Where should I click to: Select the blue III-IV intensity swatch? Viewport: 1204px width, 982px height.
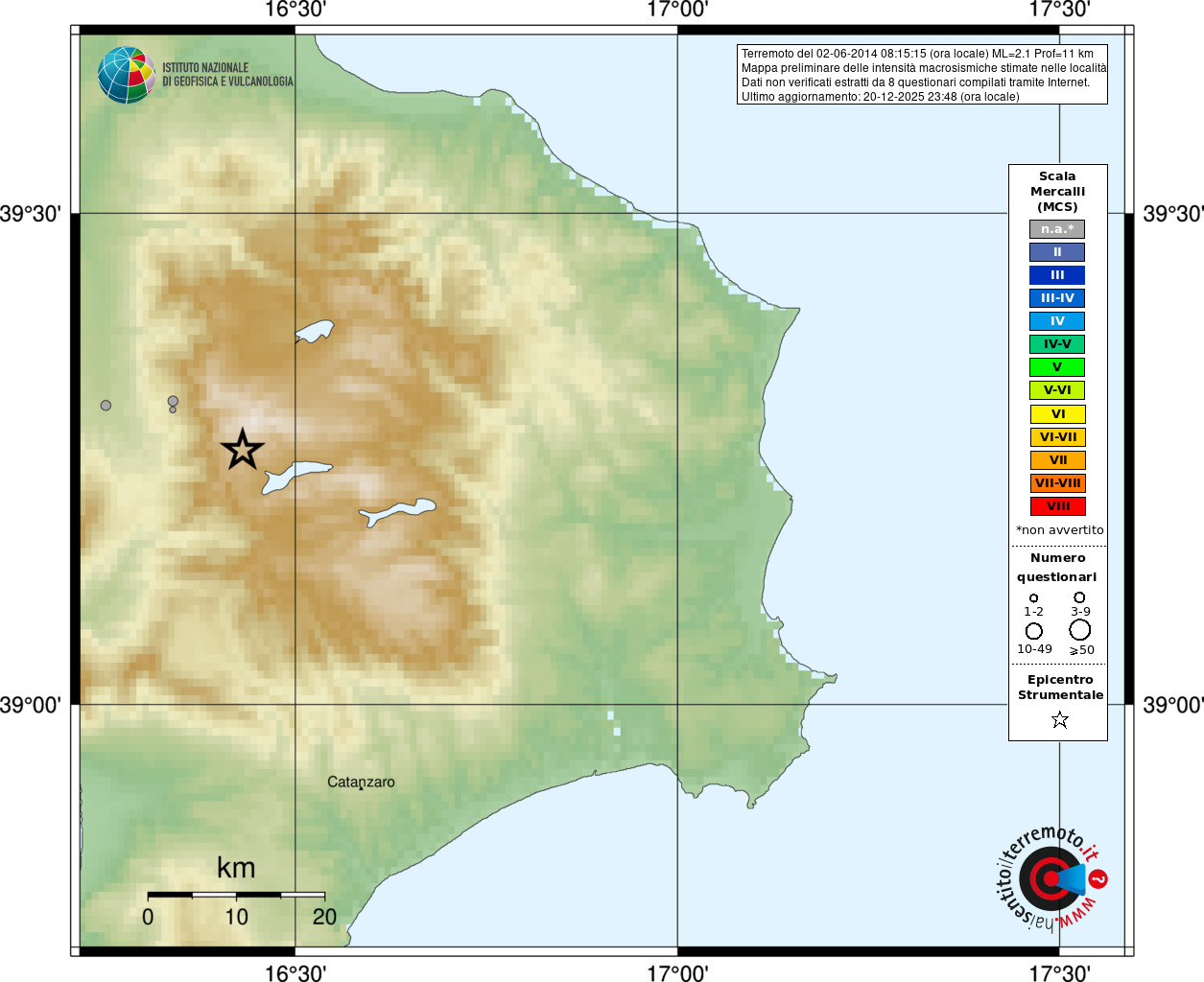point(1057,298)
